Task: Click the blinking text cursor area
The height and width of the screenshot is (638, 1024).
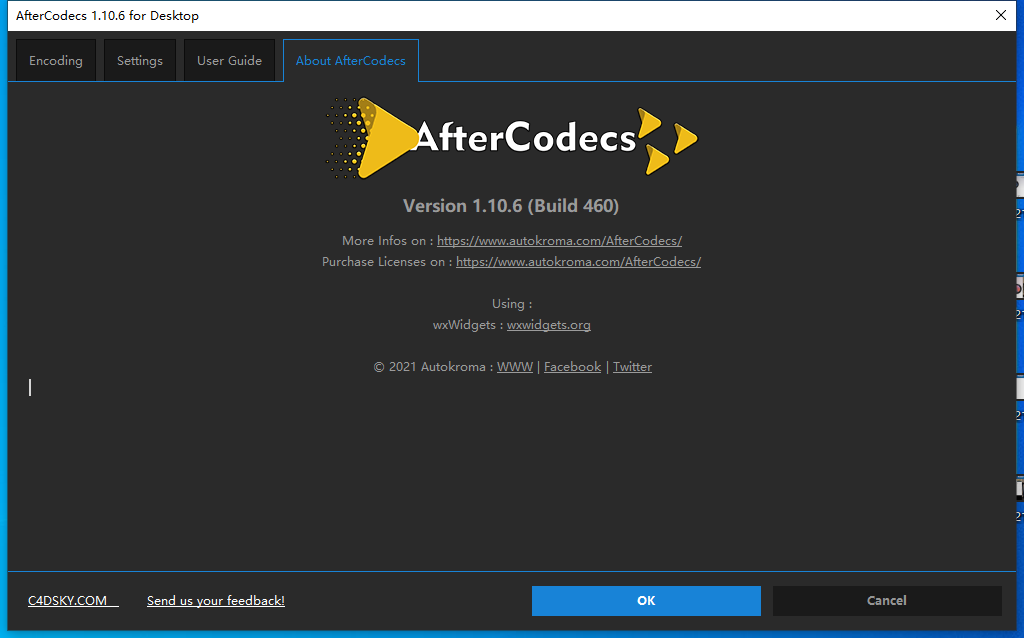Action: (29, 387)
